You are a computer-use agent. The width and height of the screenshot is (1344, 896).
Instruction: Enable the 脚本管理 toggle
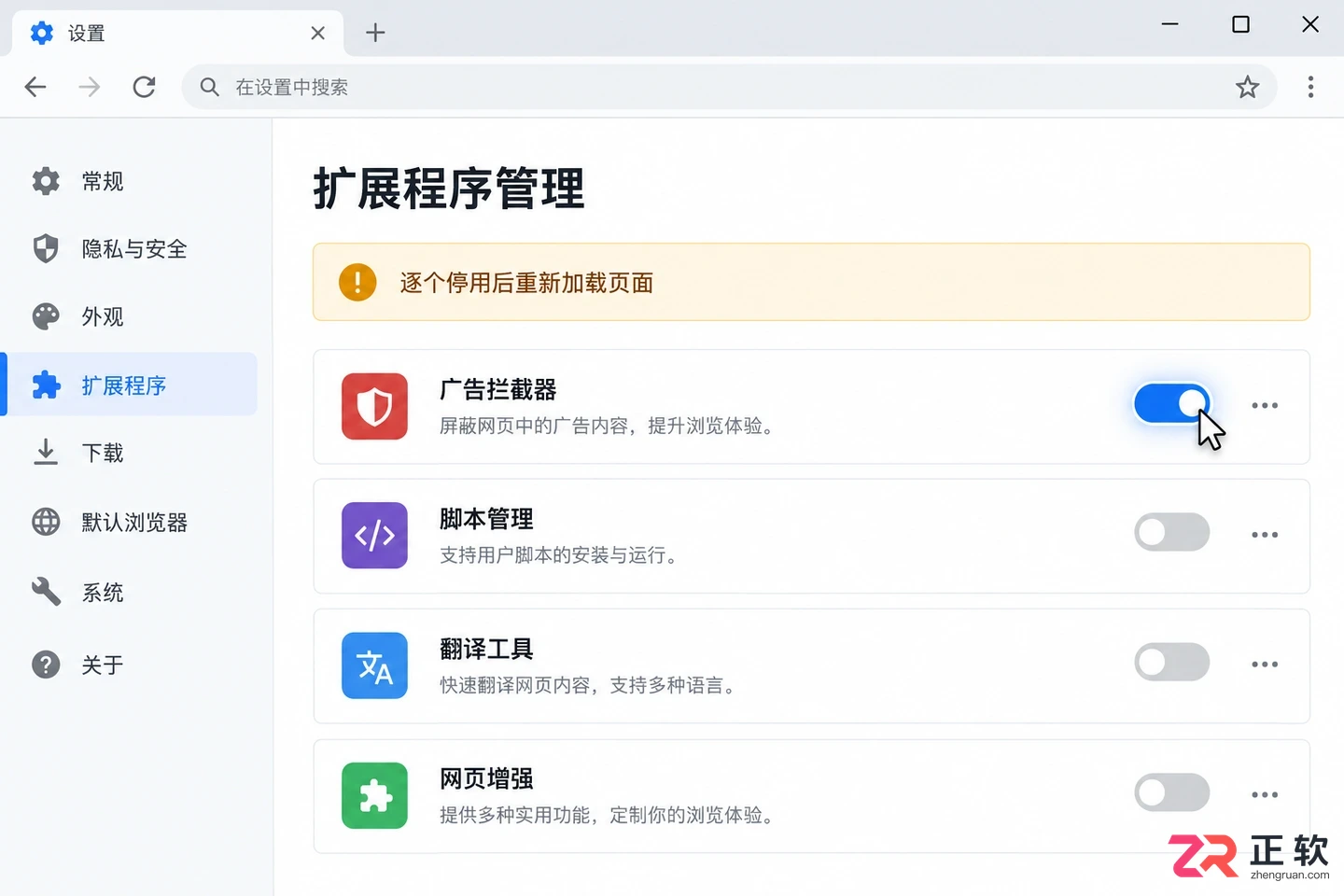(1171, 532)
